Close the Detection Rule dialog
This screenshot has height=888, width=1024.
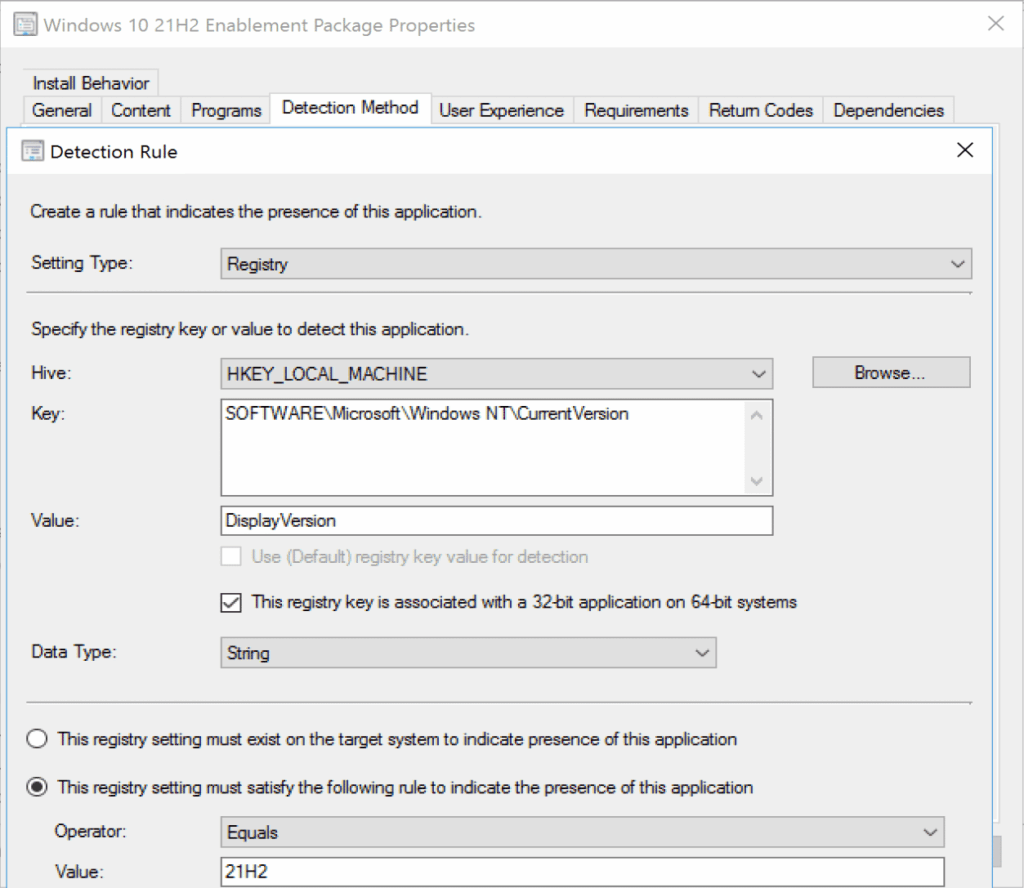click(x=963, y=150)
